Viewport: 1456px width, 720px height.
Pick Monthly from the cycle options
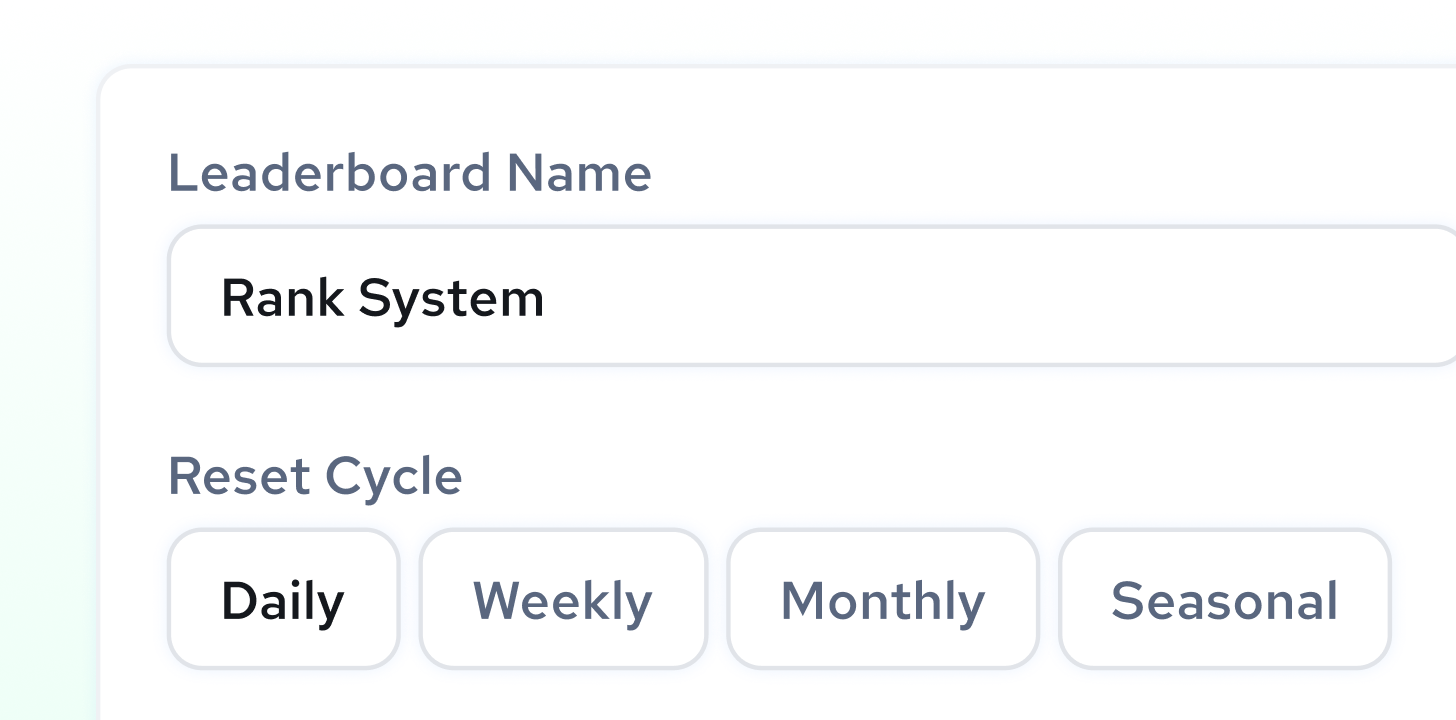(883, 598)
